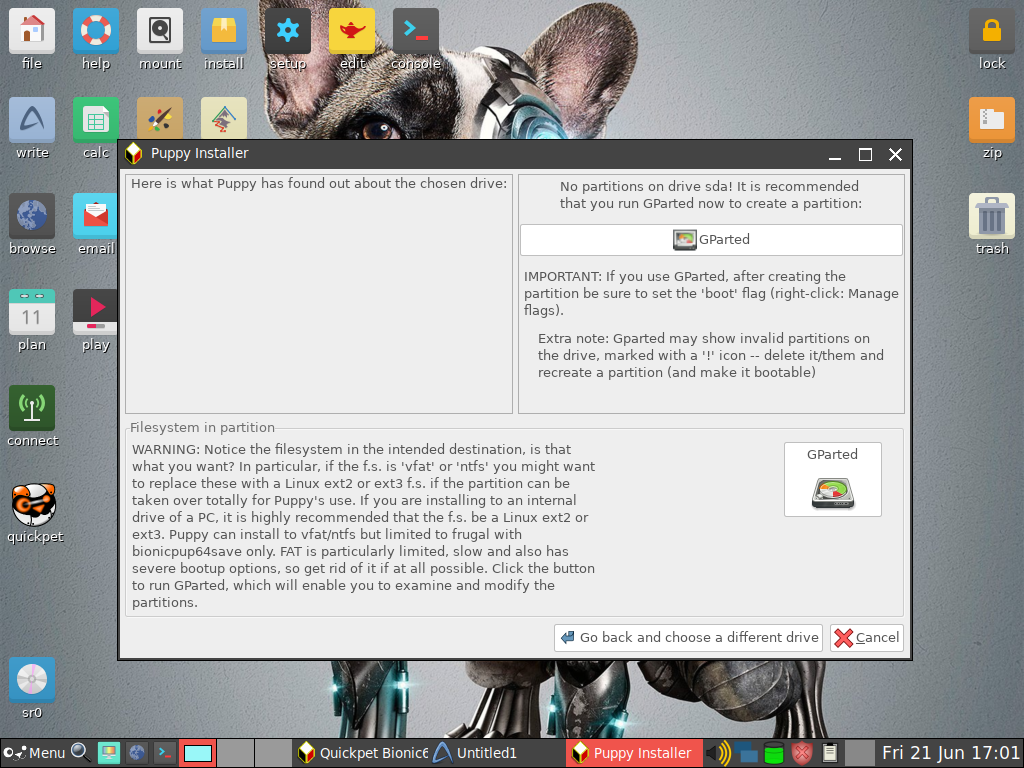Click the wide GParted button at top
Viewport: 1024px width, 768px height.
click(711, 240)
